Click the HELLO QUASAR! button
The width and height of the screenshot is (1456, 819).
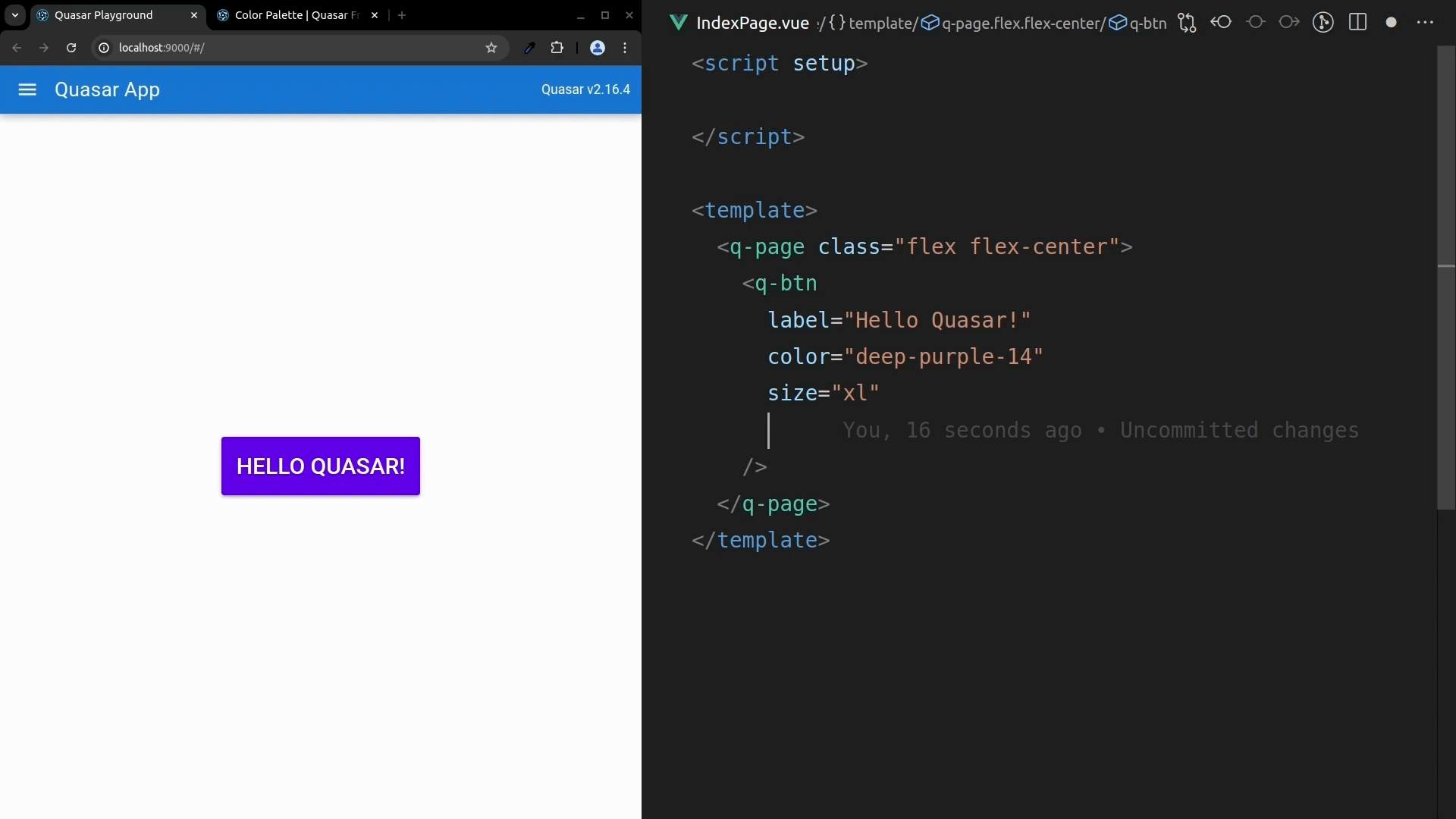(321, 466)
